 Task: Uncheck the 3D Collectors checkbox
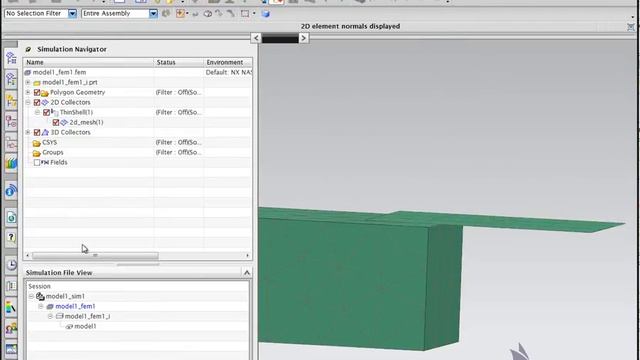[x=37, y=132]
